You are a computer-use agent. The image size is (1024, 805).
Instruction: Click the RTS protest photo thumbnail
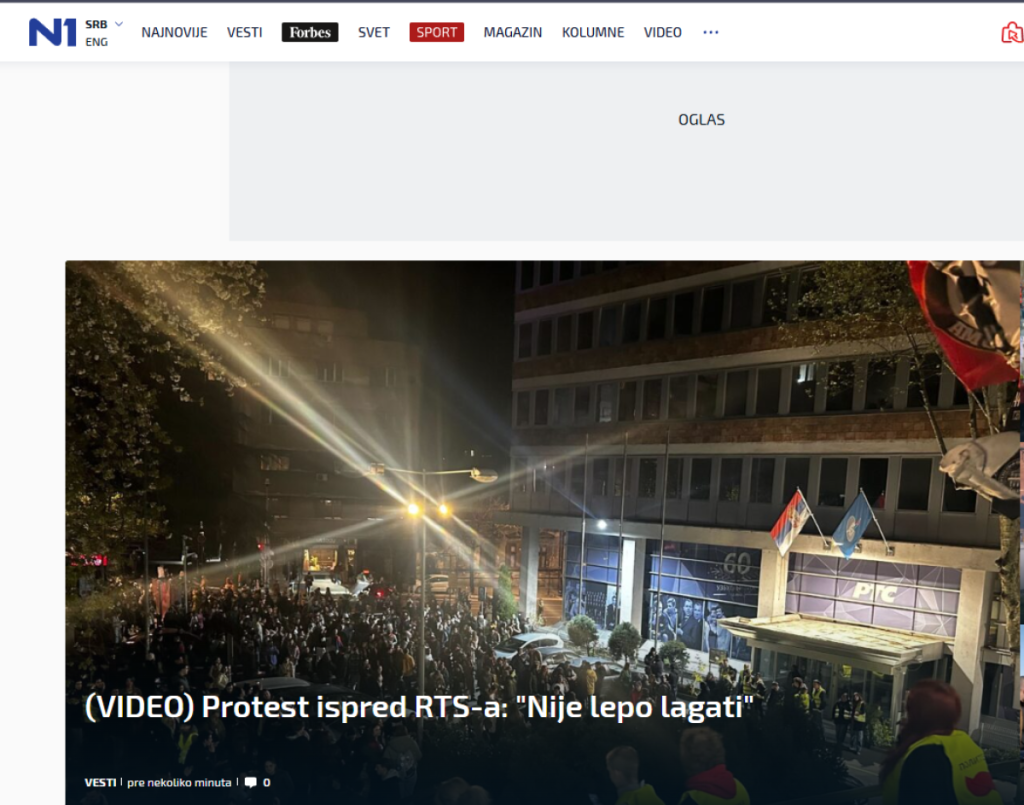tap(544, 532)
